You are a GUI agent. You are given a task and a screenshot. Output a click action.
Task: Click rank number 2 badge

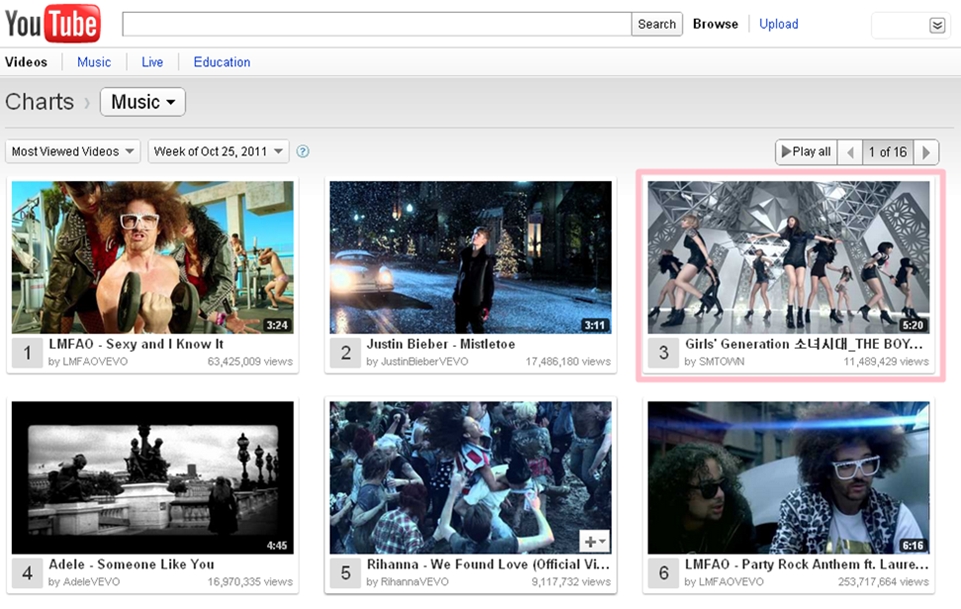click(x=345, y=353)
